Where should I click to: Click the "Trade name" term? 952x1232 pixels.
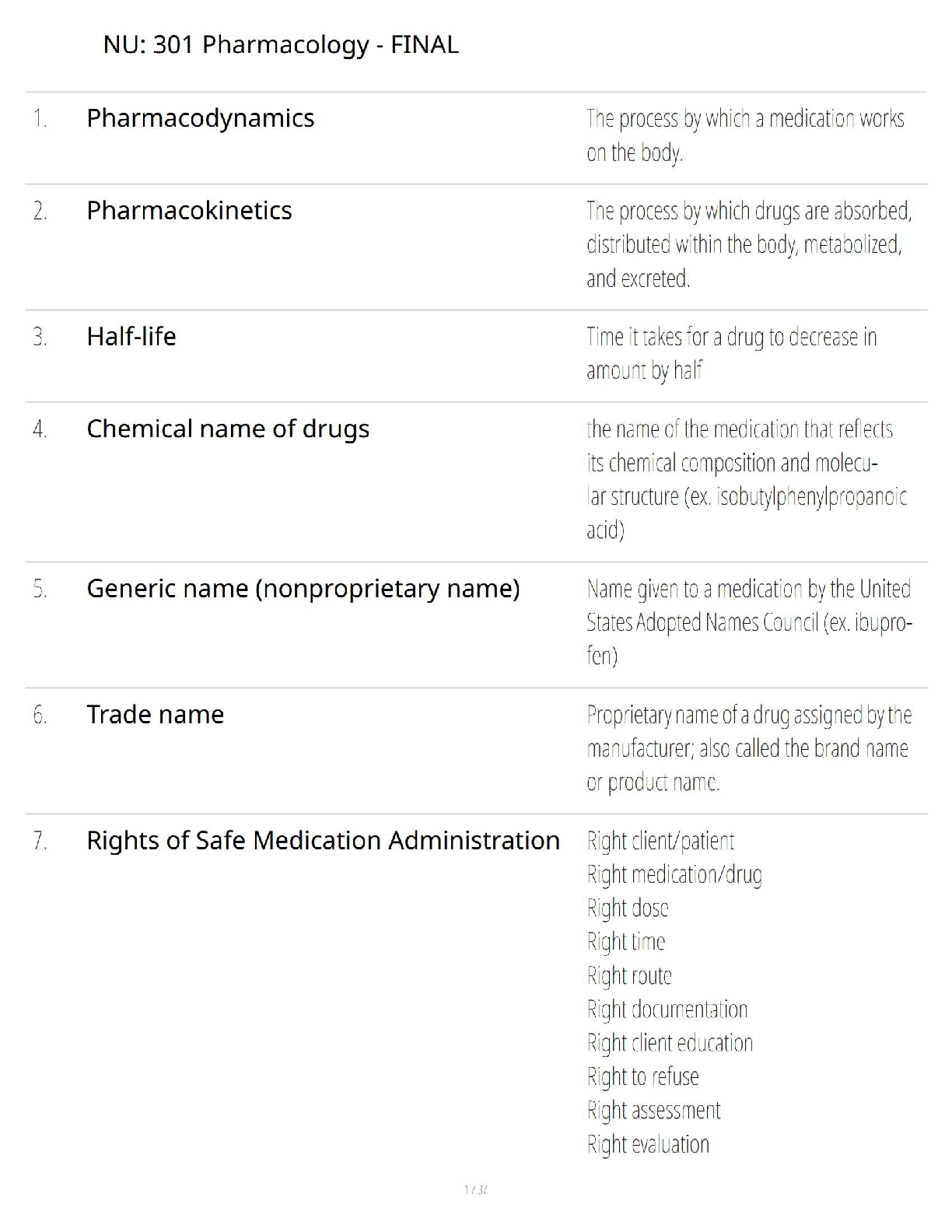tap(155, 715)
